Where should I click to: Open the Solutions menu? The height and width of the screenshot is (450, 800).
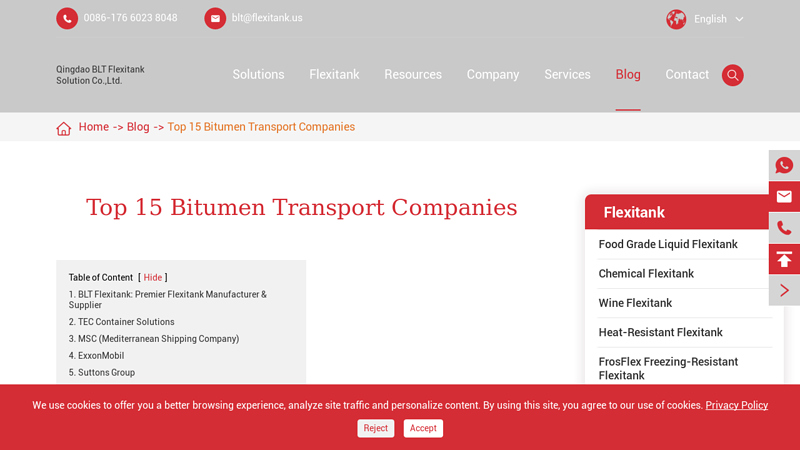coord(258,74)
